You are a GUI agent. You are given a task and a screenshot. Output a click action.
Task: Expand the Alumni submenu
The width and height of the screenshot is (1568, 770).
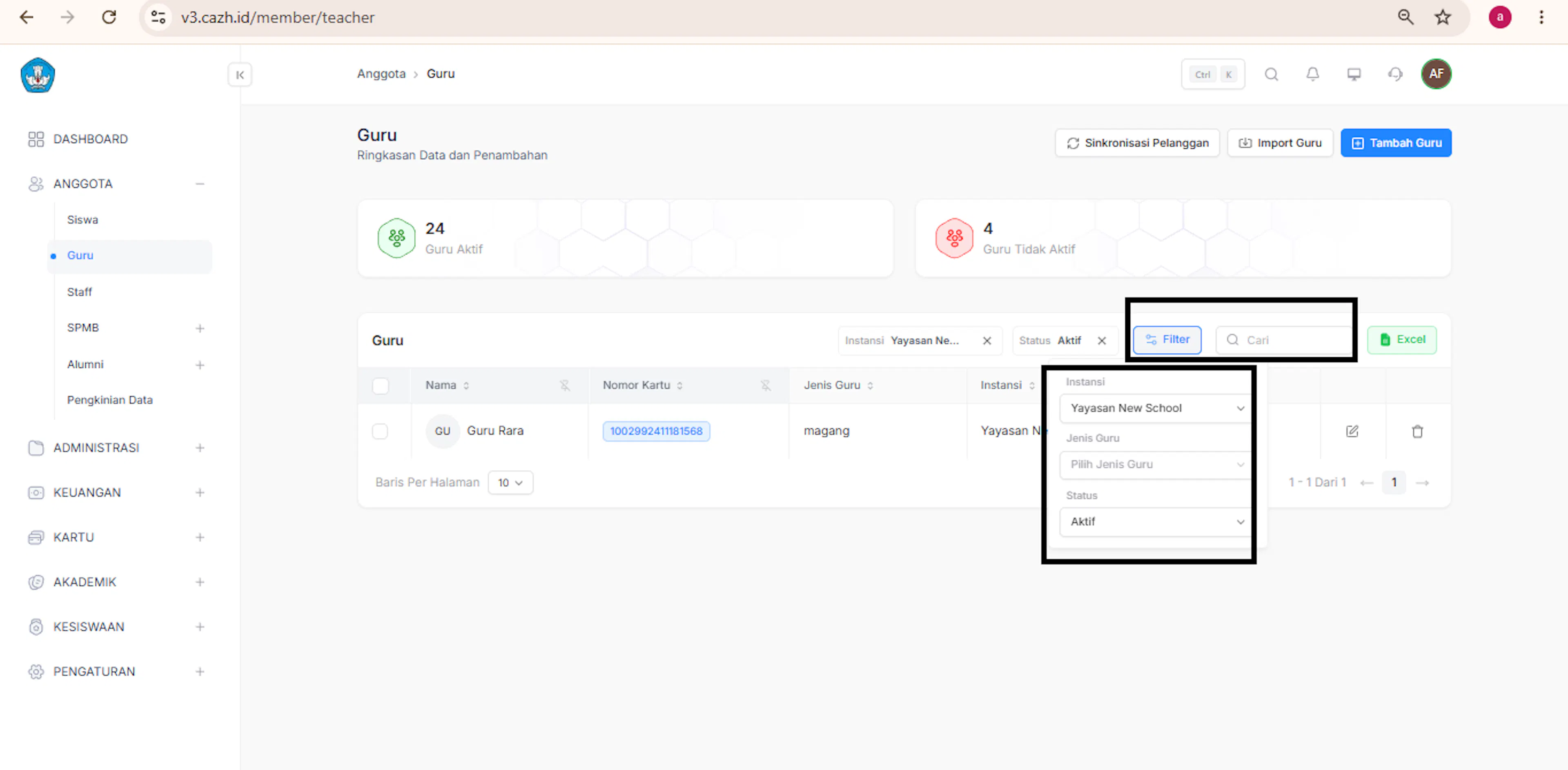[x=200, y=365]
